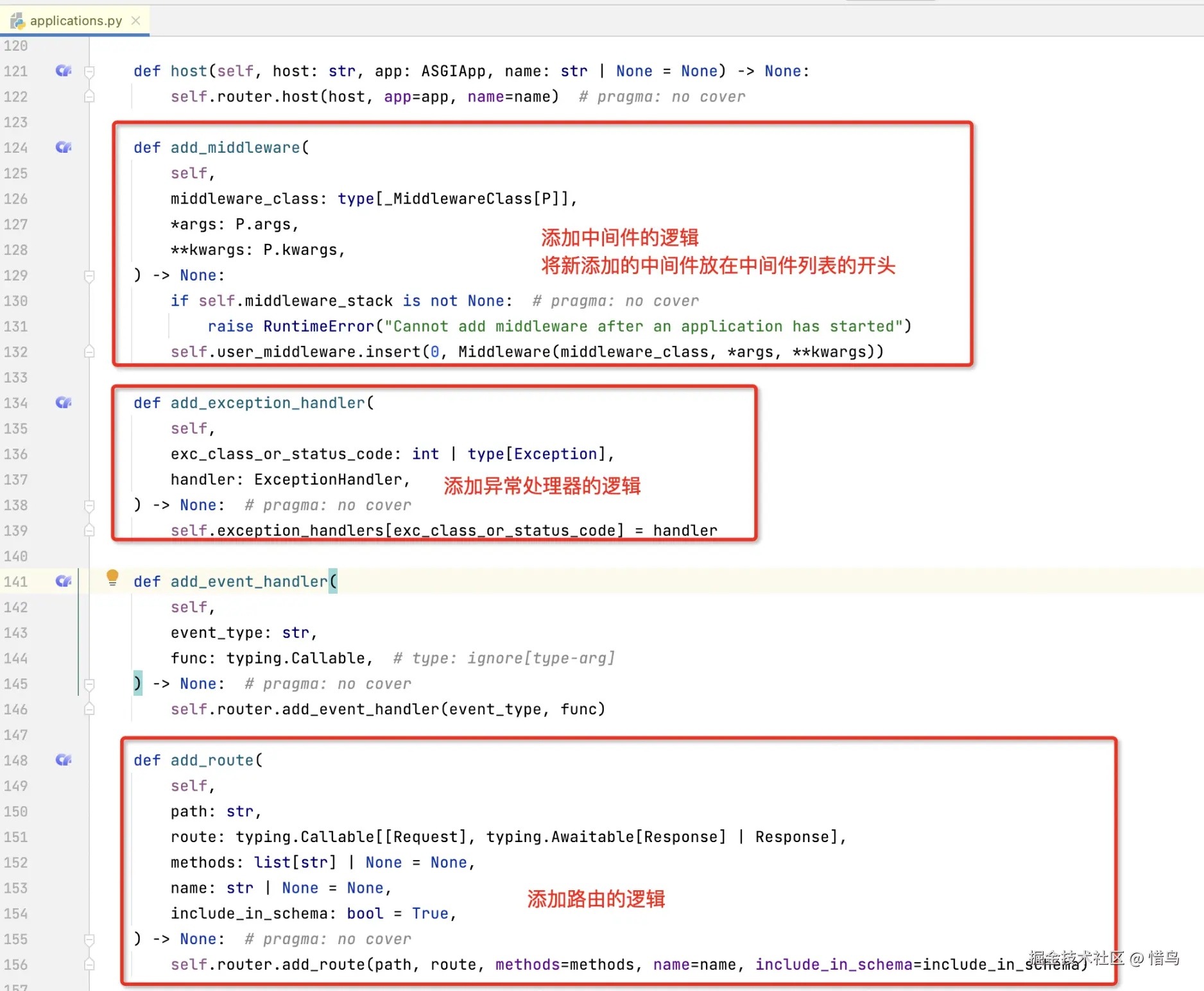
Task: Click the True default on line 154
Action: coord(430,913)
